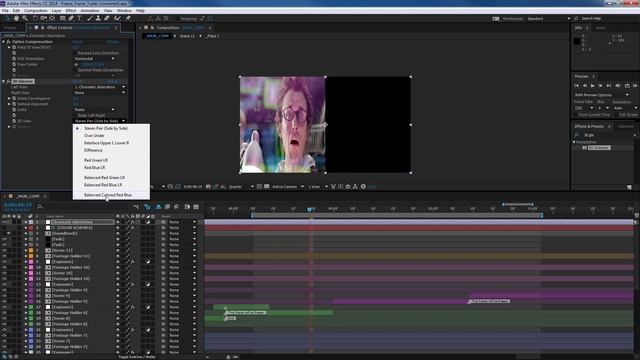
Task: Switch to the Project tab
Action: point(10,28)
